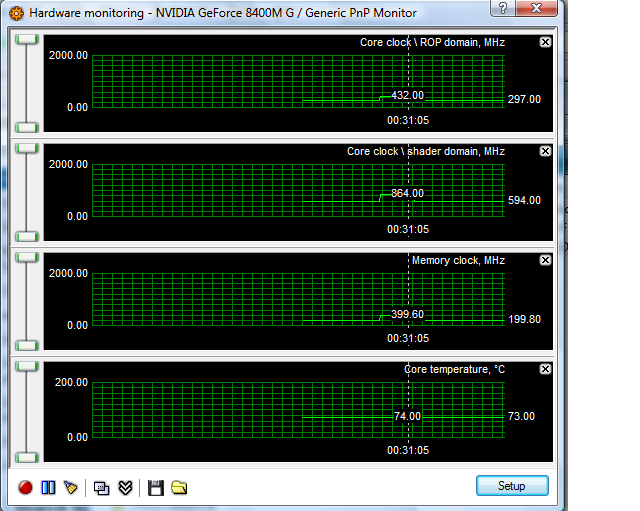Click the 200.00 max label on temperature graph
The image size is (640, 511).
71,382
